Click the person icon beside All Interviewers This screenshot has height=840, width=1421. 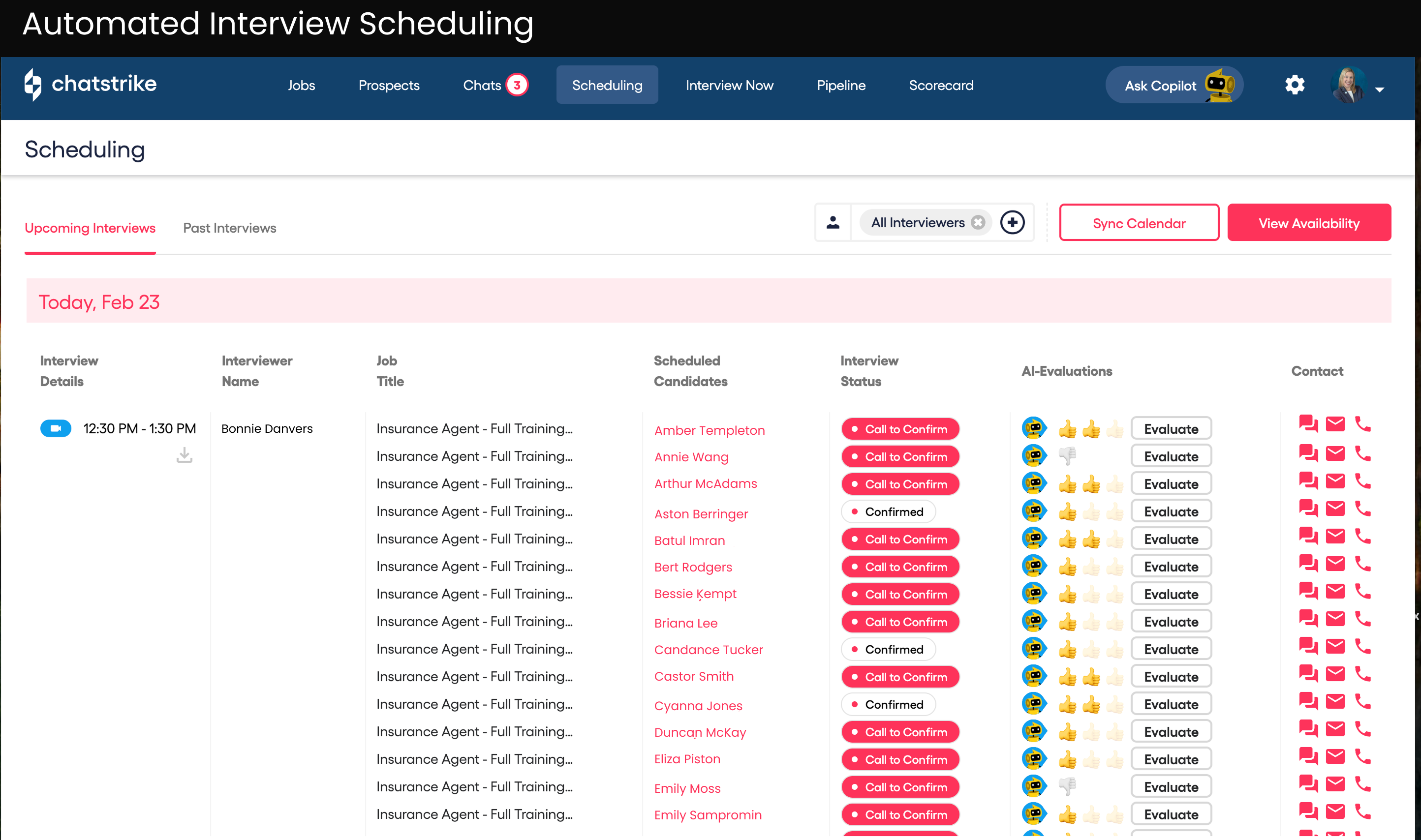[833, 222]
